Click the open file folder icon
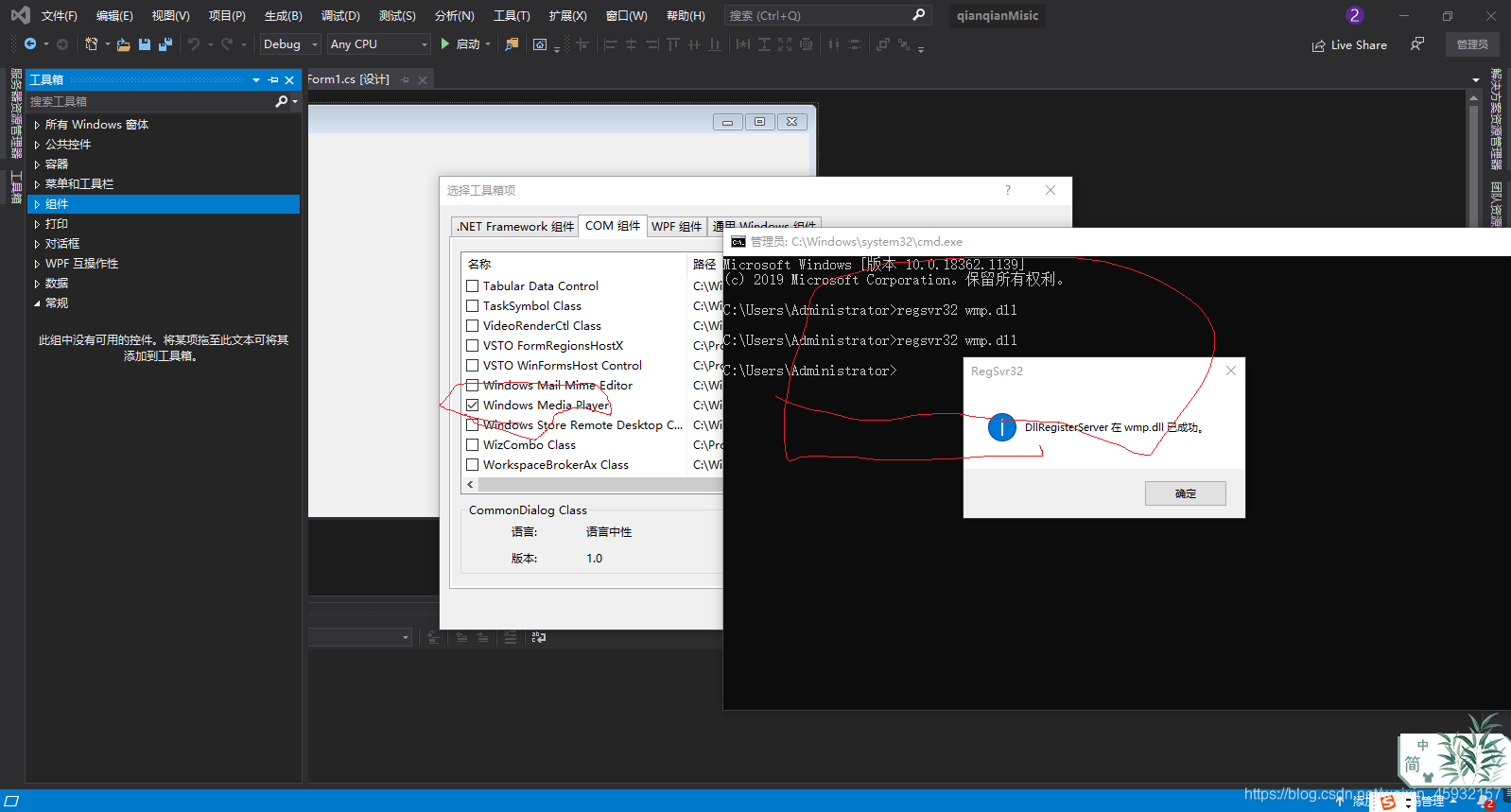 click(x=123, y=44)
